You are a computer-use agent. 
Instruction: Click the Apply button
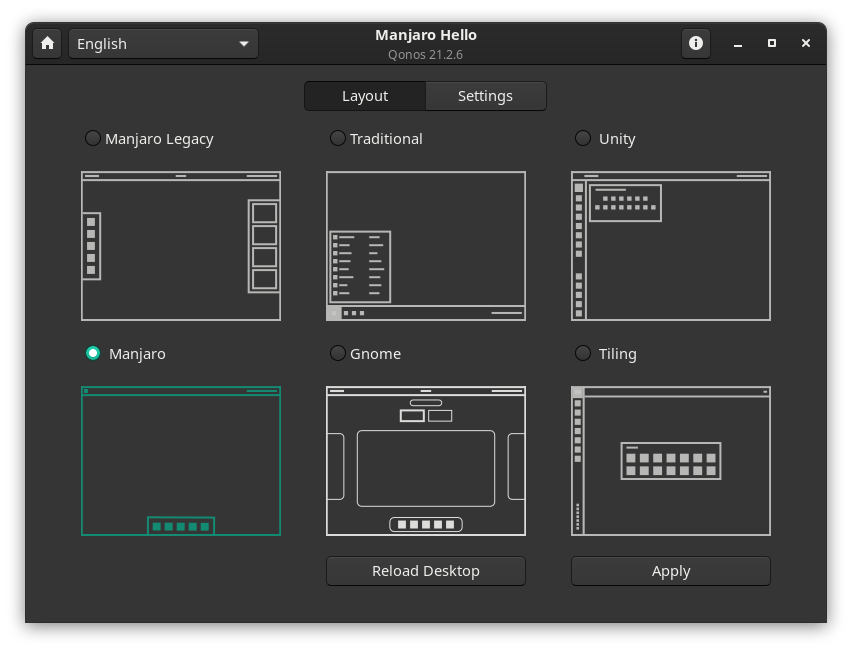(x=671, y=571)
